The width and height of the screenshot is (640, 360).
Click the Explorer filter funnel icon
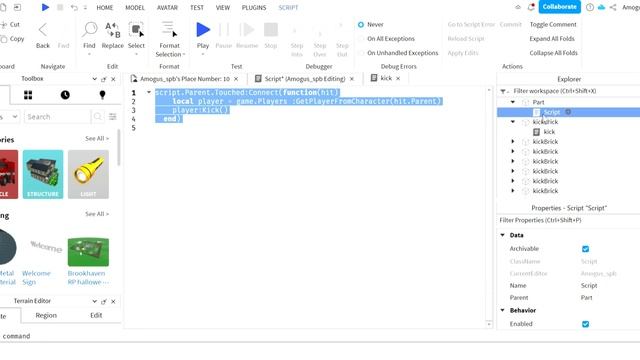tap(504, 91)
